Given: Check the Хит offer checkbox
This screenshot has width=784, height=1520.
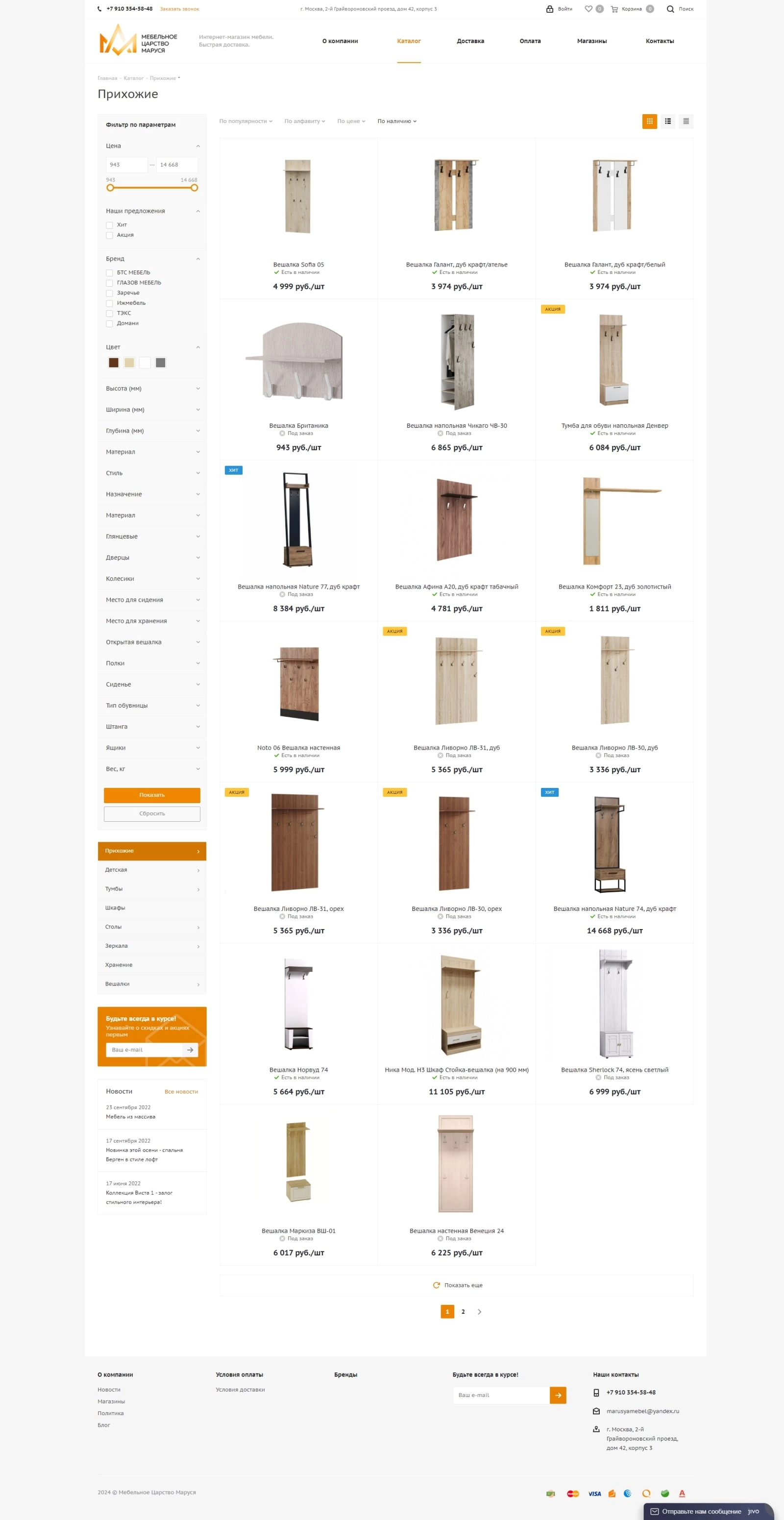Looking at the screenshot, I should point(109,225).
